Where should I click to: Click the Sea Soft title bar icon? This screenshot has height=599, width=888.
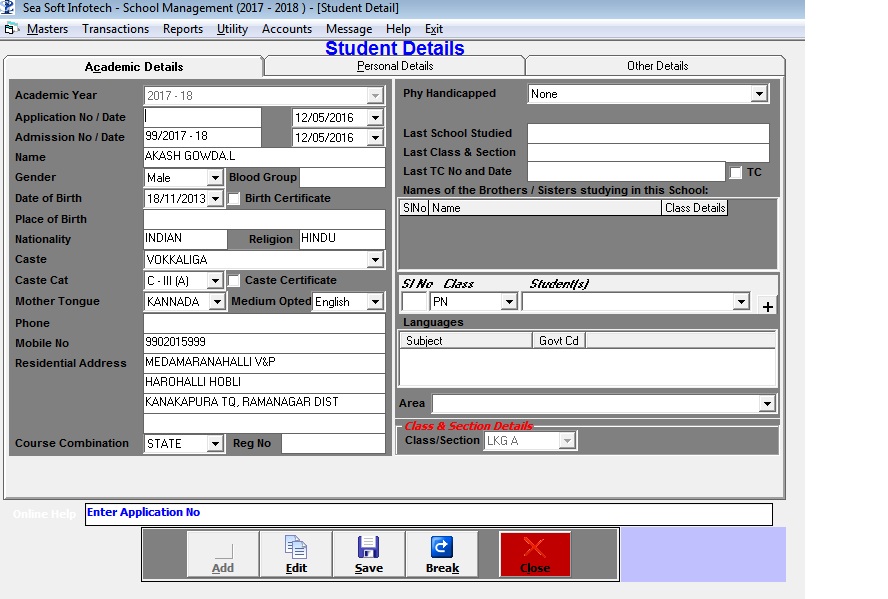9,8
